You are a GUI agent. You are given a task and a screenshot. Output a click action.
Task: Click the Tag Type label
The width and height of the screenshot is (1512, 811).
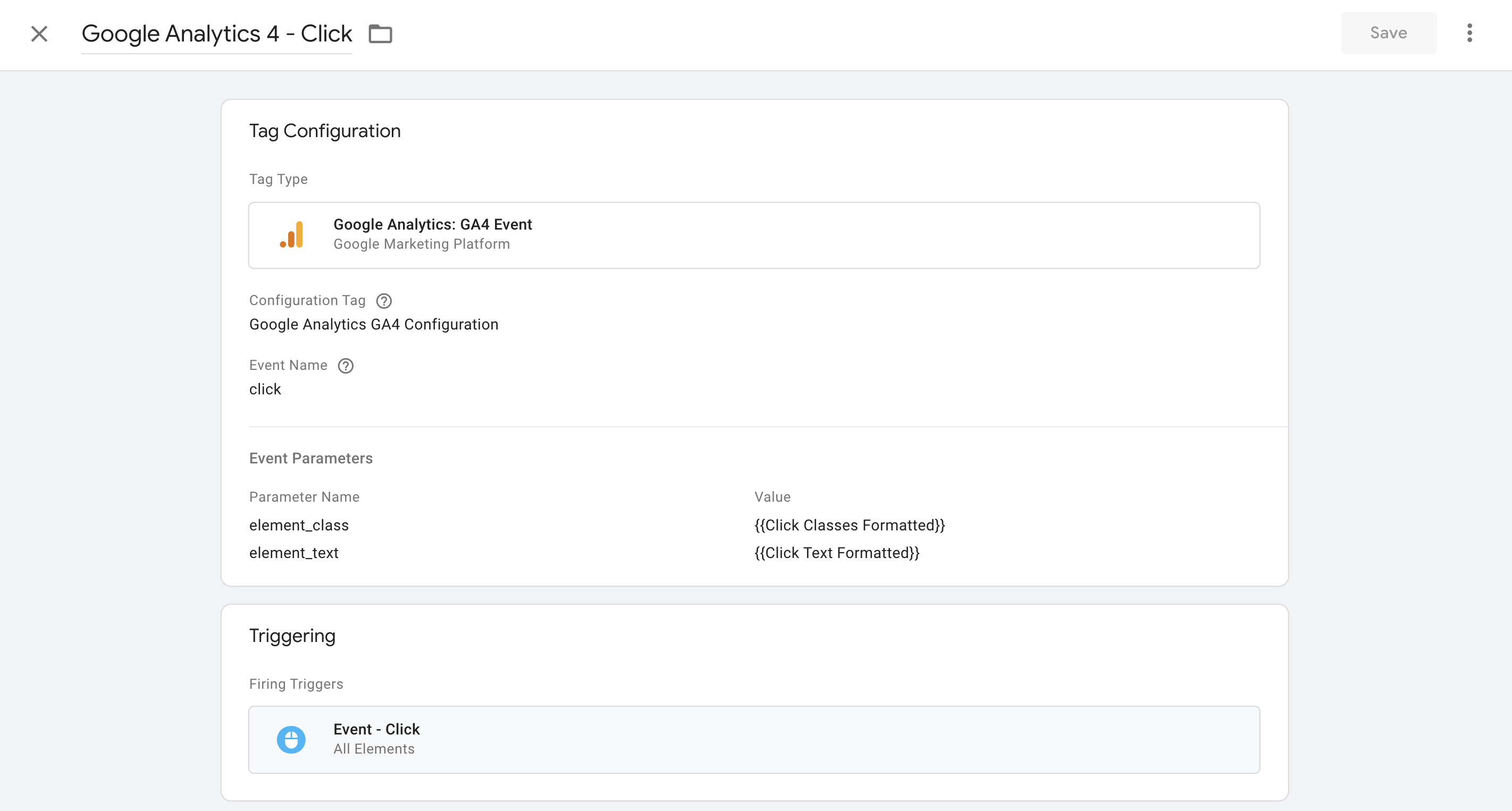point(278,179)
